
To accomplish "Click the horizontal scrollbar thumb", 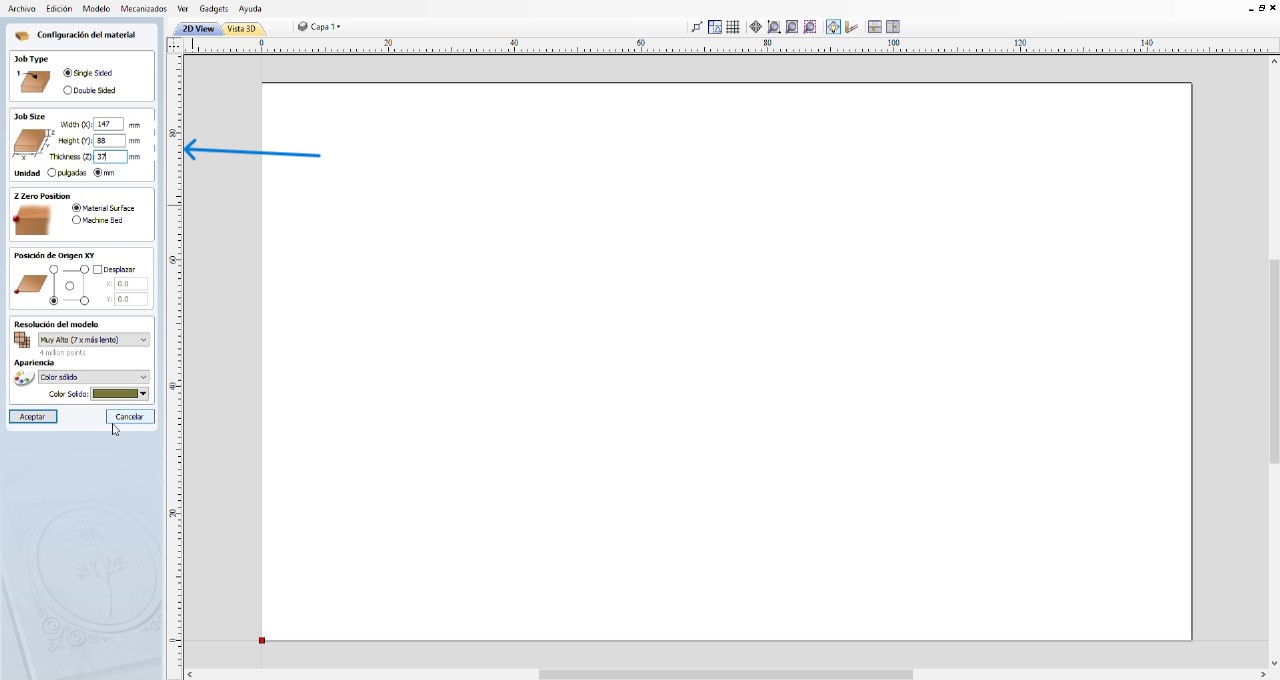I will click(x=726, y=674).
